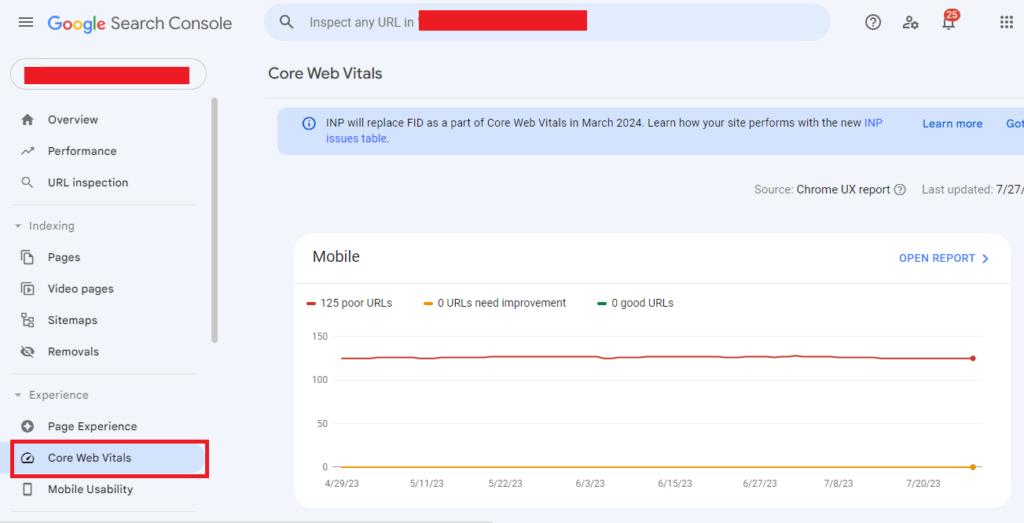The height and width of the screenshot is (523, 1024).
Task: Click the Overview home icon
Action: click(x=27, y=119)
